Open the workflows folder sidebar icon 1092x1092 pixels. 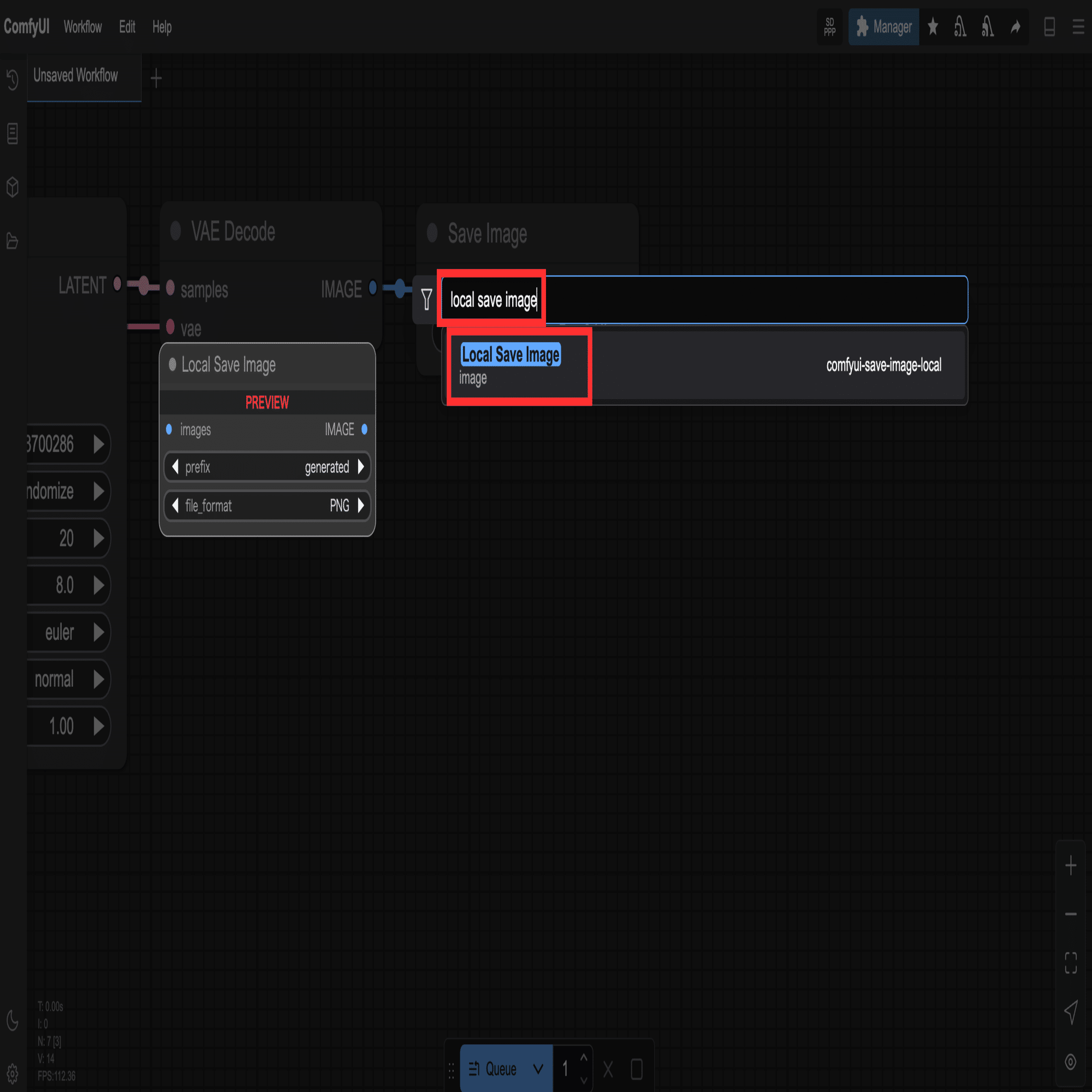click(13, 241)
